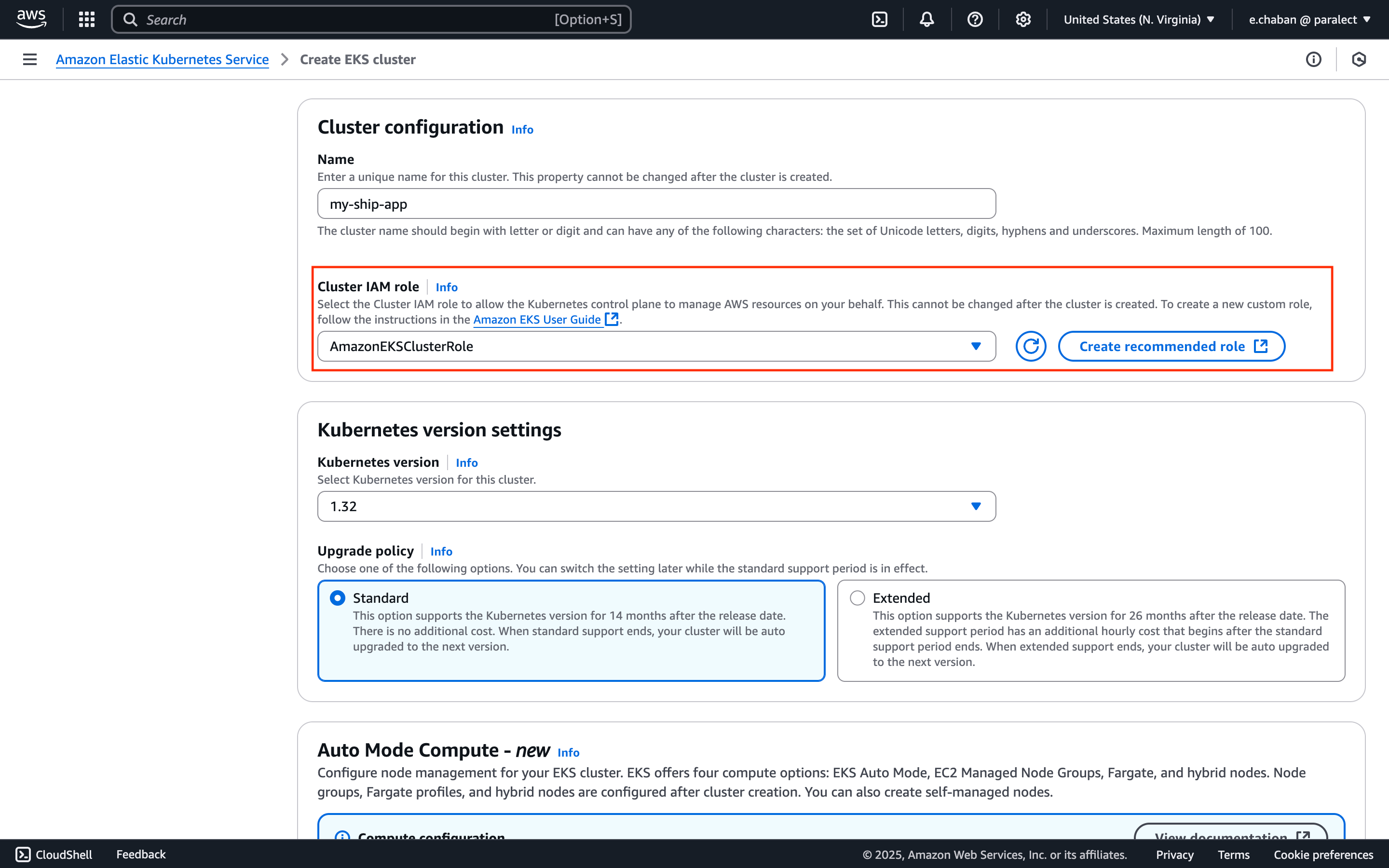
Task: Open the notifications bell
Action: pyautogui.click(x=926, y=19)
